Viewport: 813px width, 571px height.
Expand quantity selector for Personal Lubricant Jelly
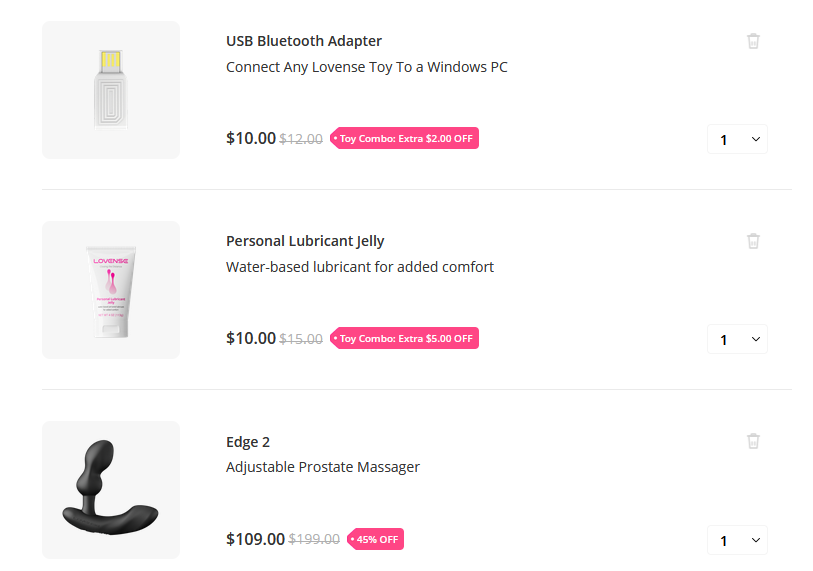tap(737, 340)
